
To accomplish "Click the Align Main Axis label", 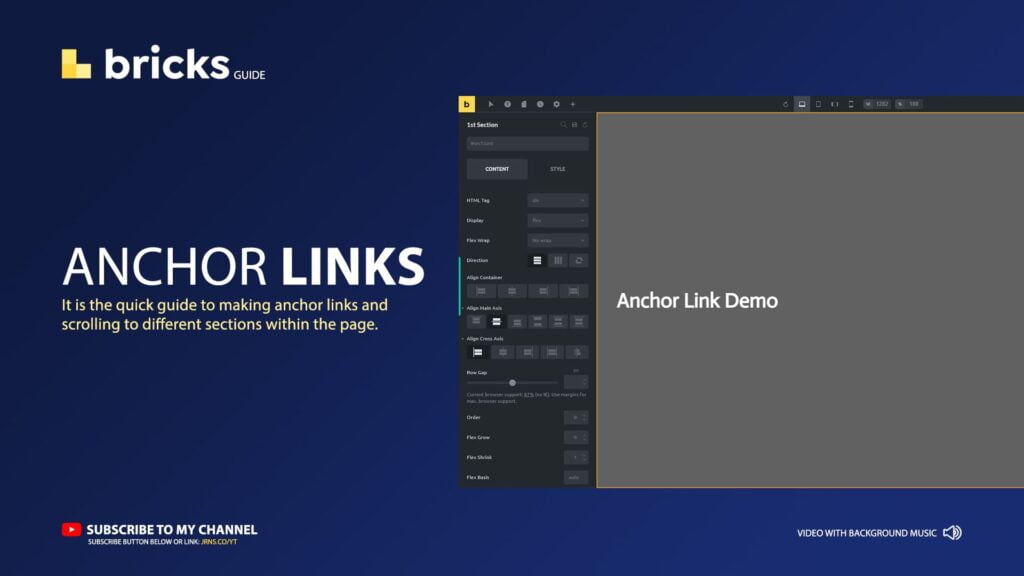I will click(x=484, y=308).
